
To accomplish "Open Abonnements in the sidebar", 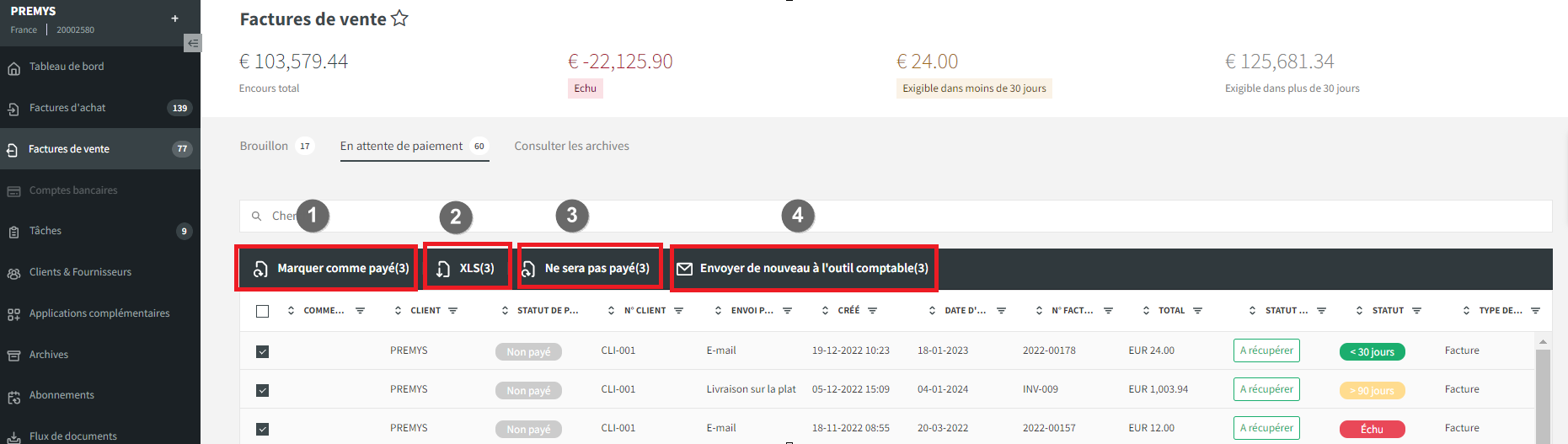I will (x=62, y=395).
